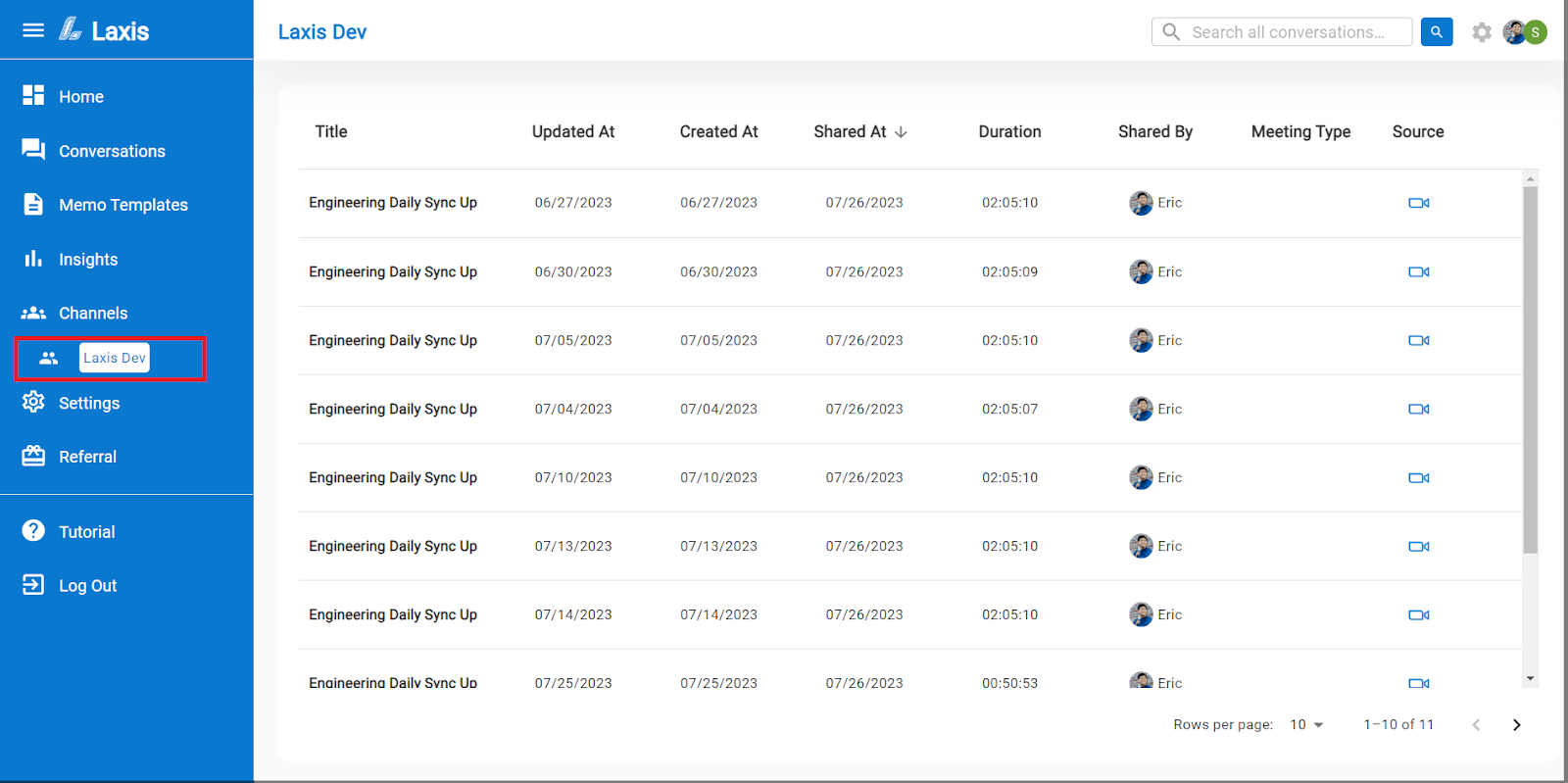
Task: Click the 00:50:53 duration value
Action: coord(1009,683)
